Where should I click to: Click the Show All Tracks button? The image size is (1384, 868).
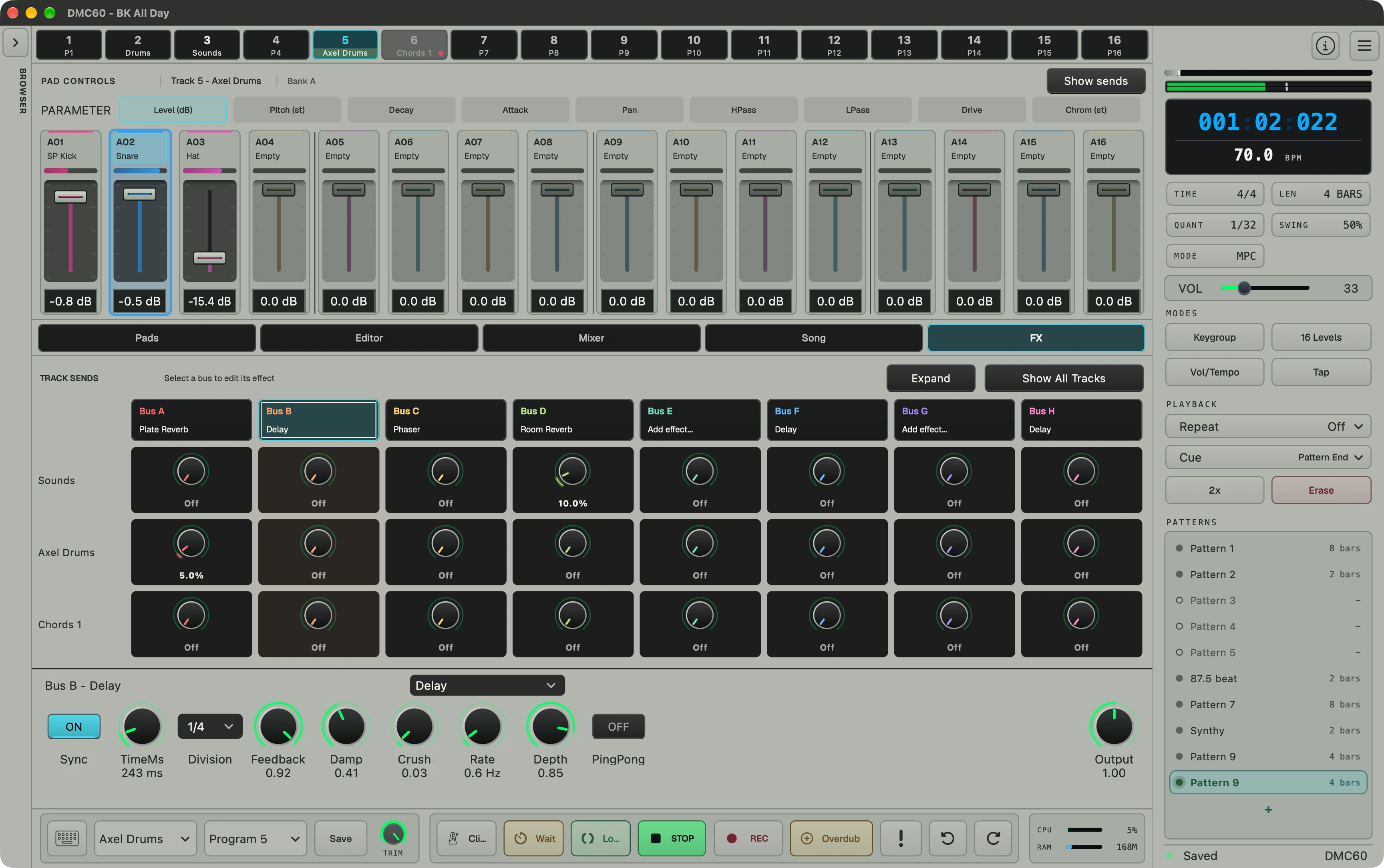1064,378
